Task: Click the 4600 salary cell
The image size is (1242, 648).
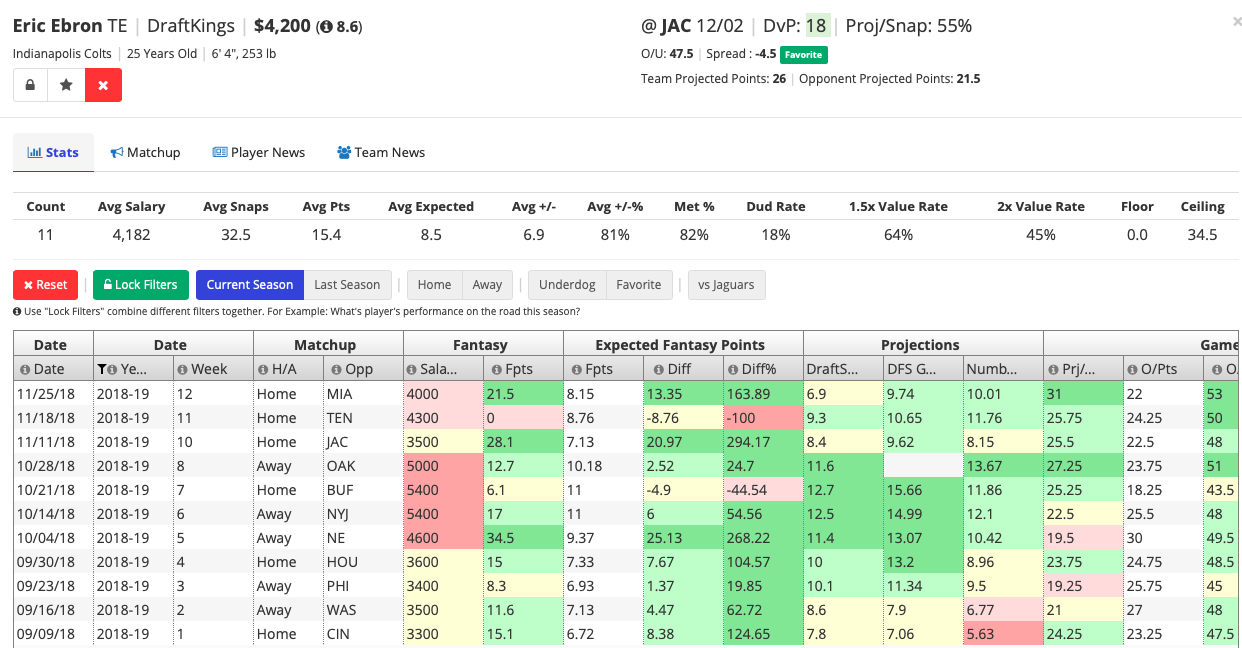Action: (x=443, y=538)
